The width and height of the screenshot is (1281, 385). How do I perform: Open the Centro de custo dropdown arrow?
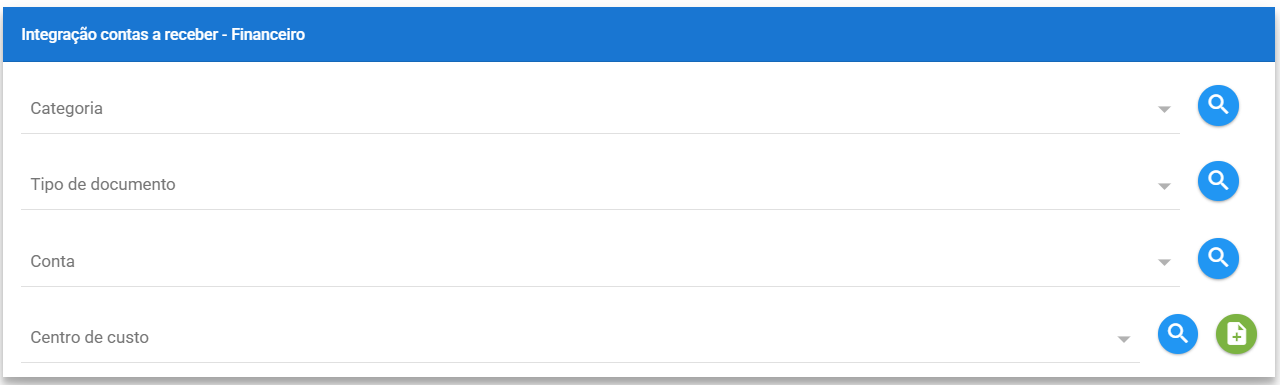[1124, 339]
